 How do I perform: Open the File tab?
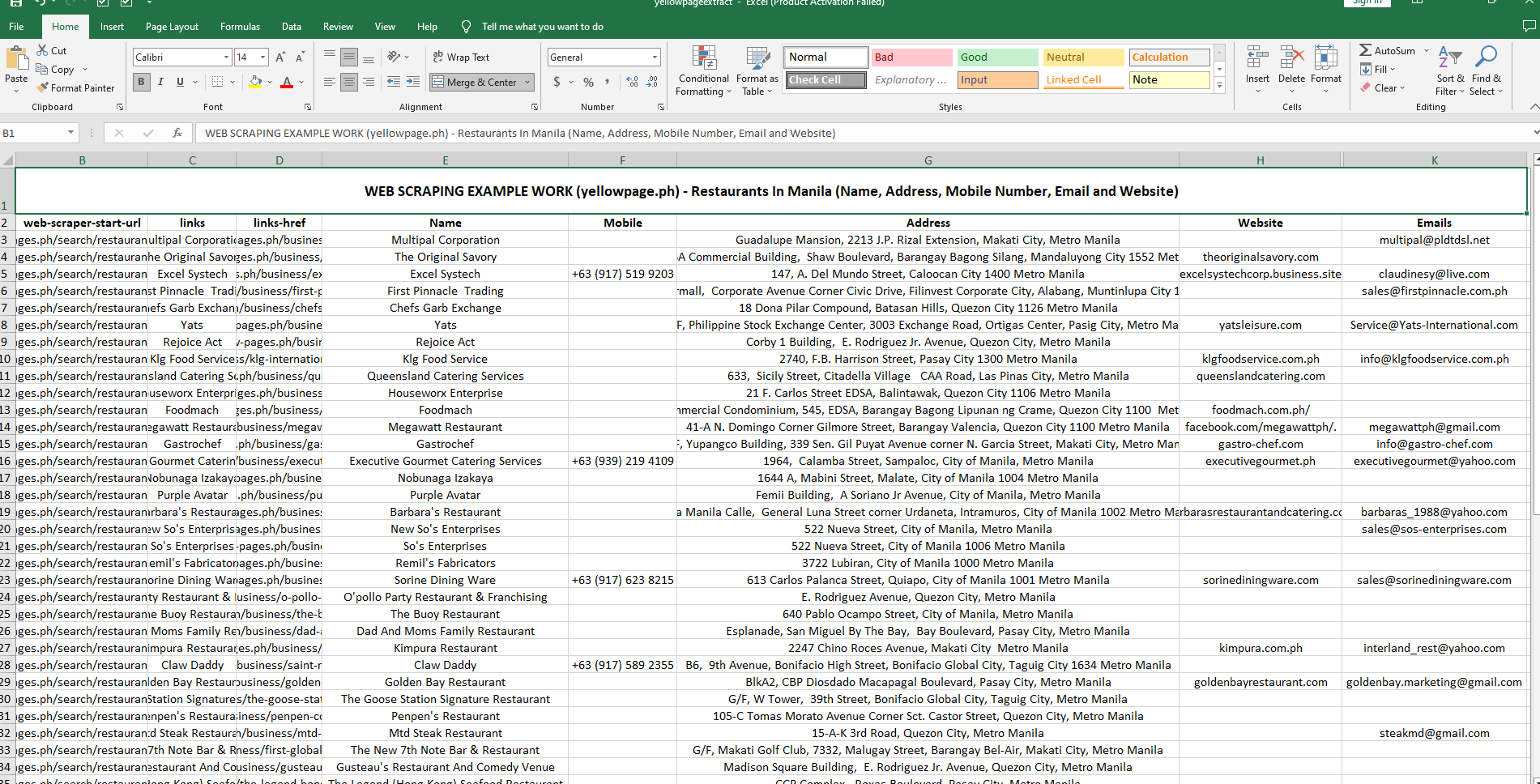pyautogui.click(x=16, y=27)
